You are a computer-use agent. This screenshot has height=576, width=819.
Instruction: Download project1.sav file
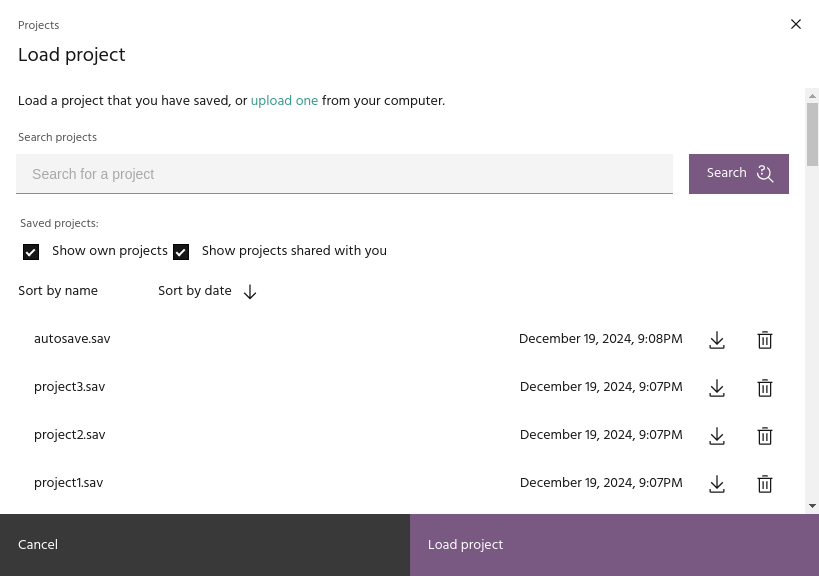[x=717, y=484]
